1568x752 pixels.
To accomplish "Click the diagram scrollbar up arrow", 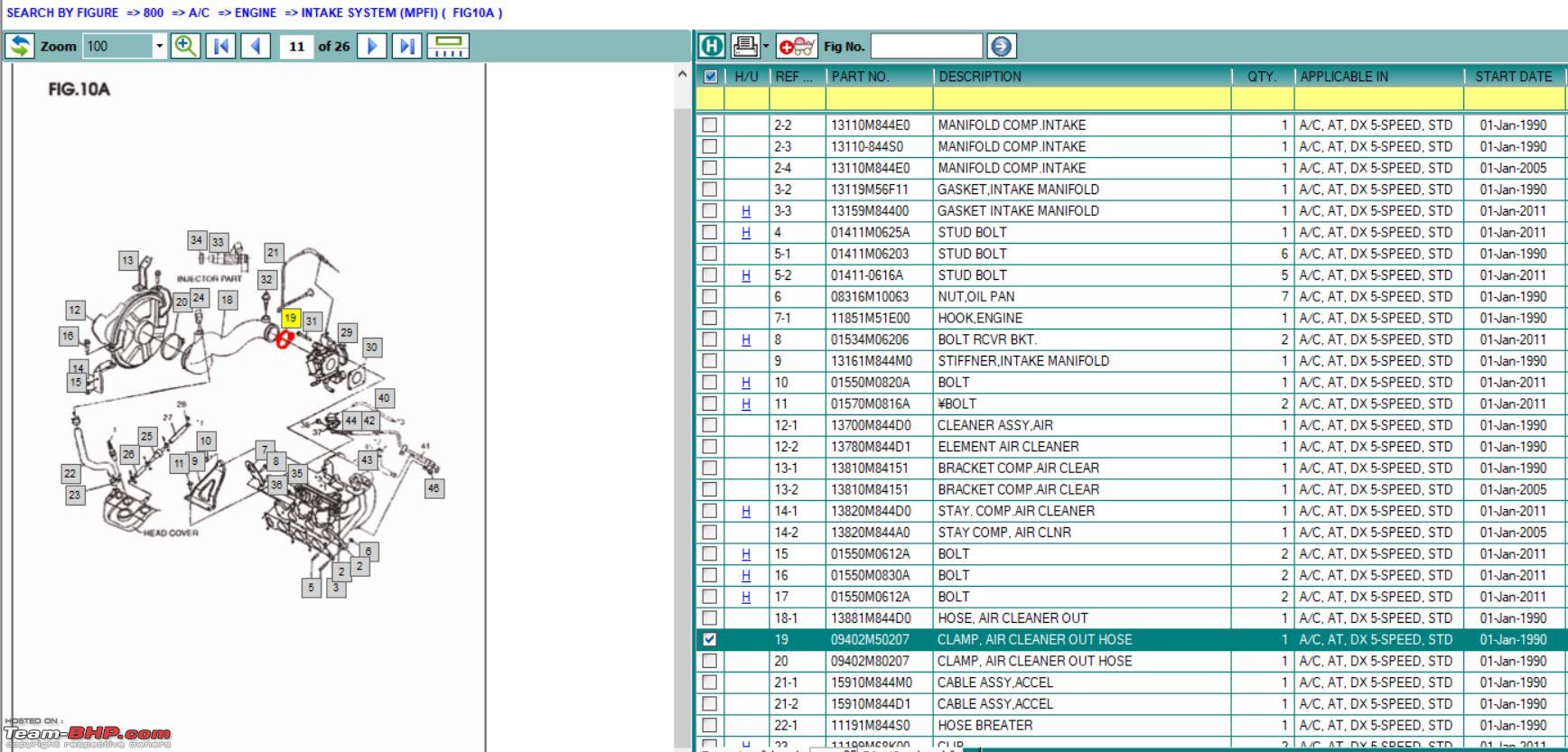I will pyautogui.click(x=682, y=75).
